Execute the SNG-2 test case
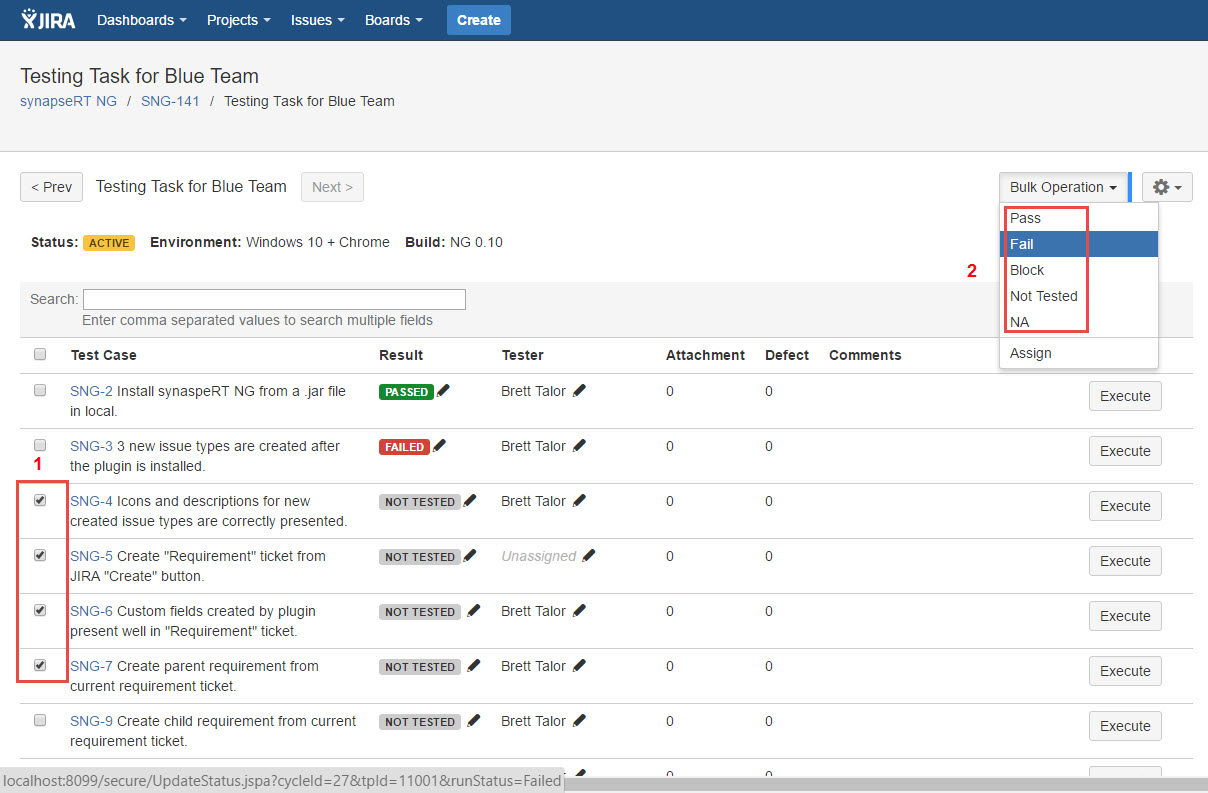The image size is (1208, 793). [x=1125, y=396]
